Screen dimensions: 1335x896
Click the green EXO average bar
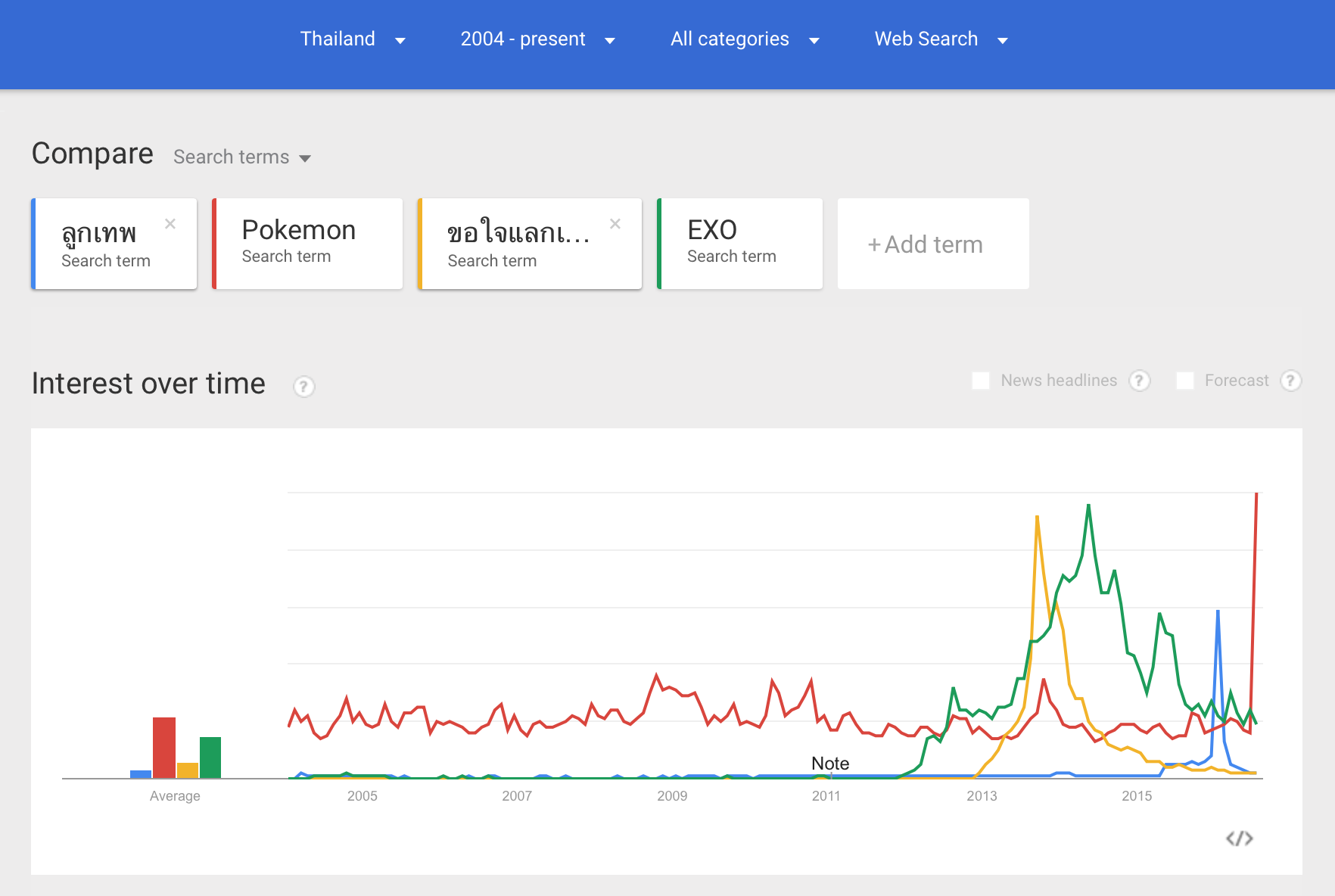click(x=210, y=757)
